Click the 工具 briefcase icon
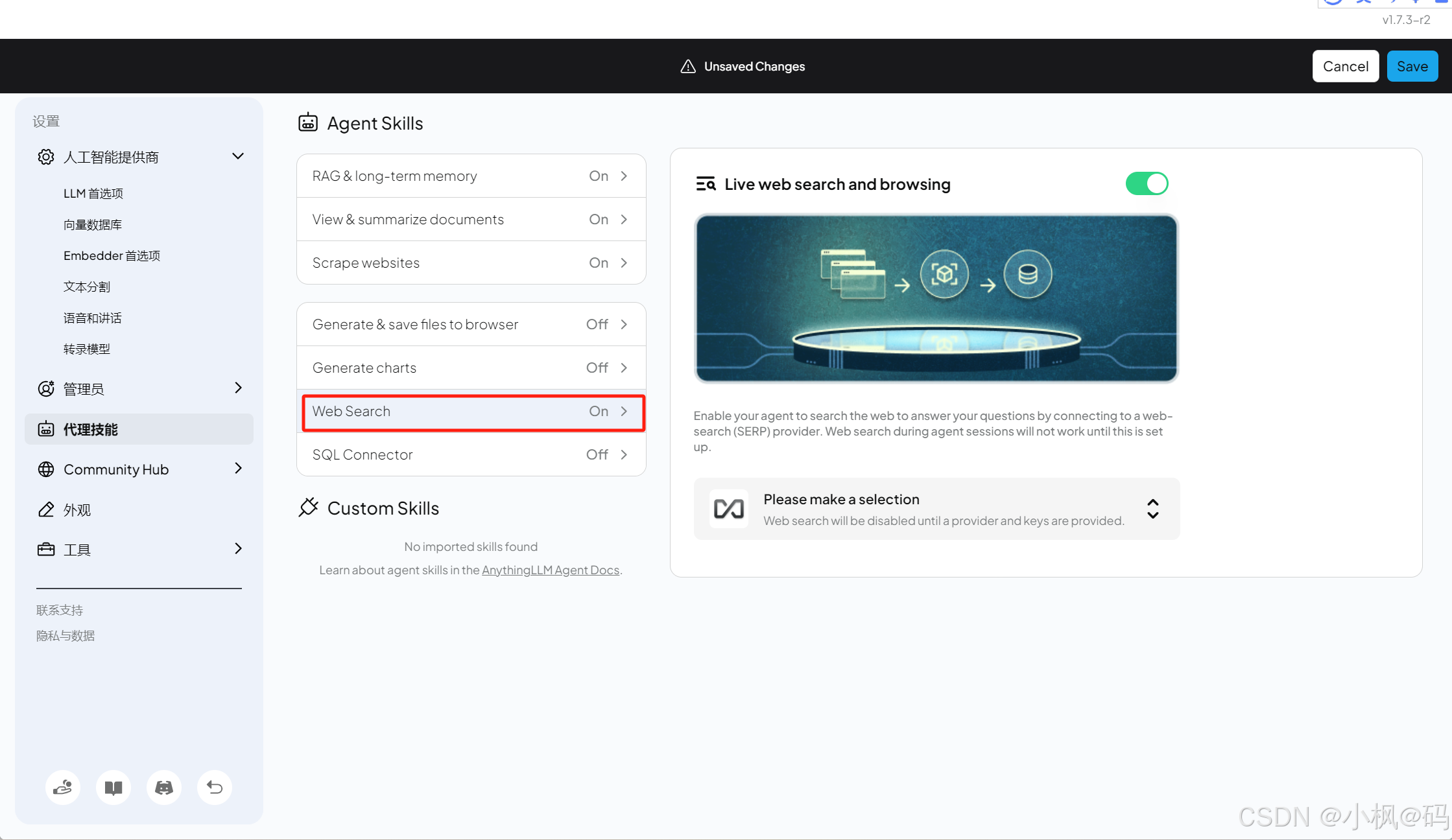 [46, 550]
